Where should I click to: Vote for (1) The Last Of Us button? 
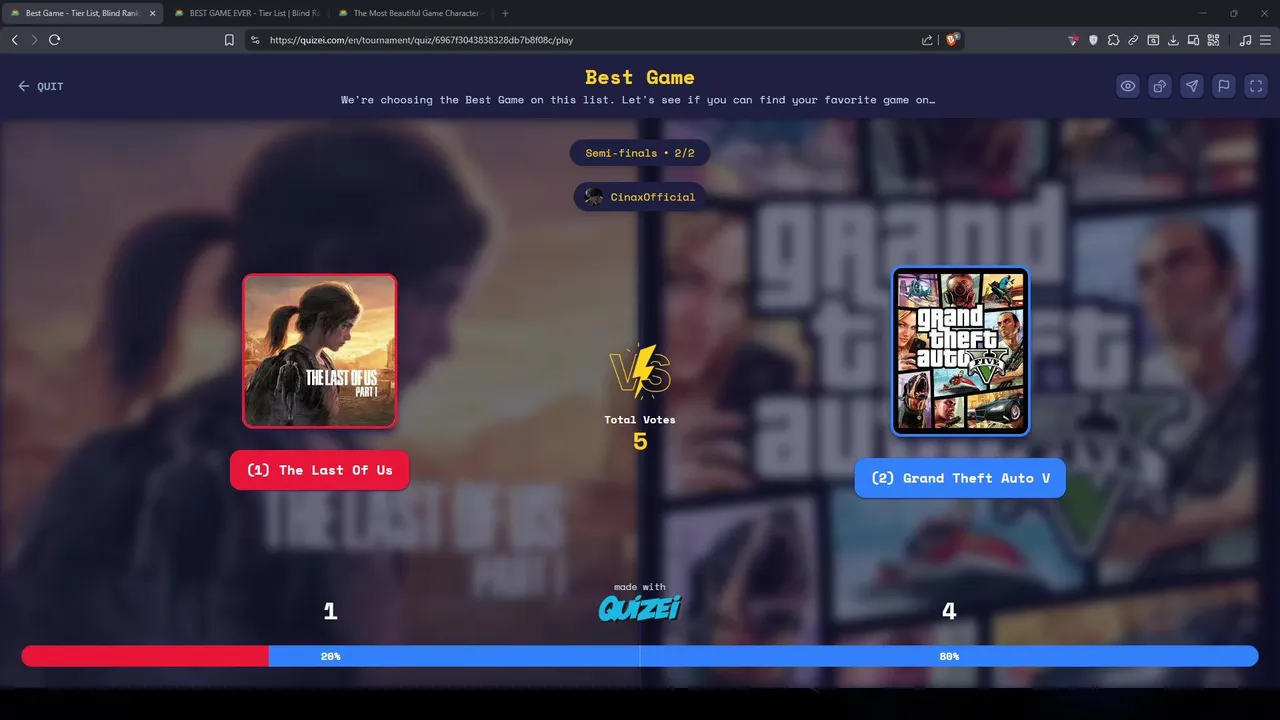click(x=320, y=470)
